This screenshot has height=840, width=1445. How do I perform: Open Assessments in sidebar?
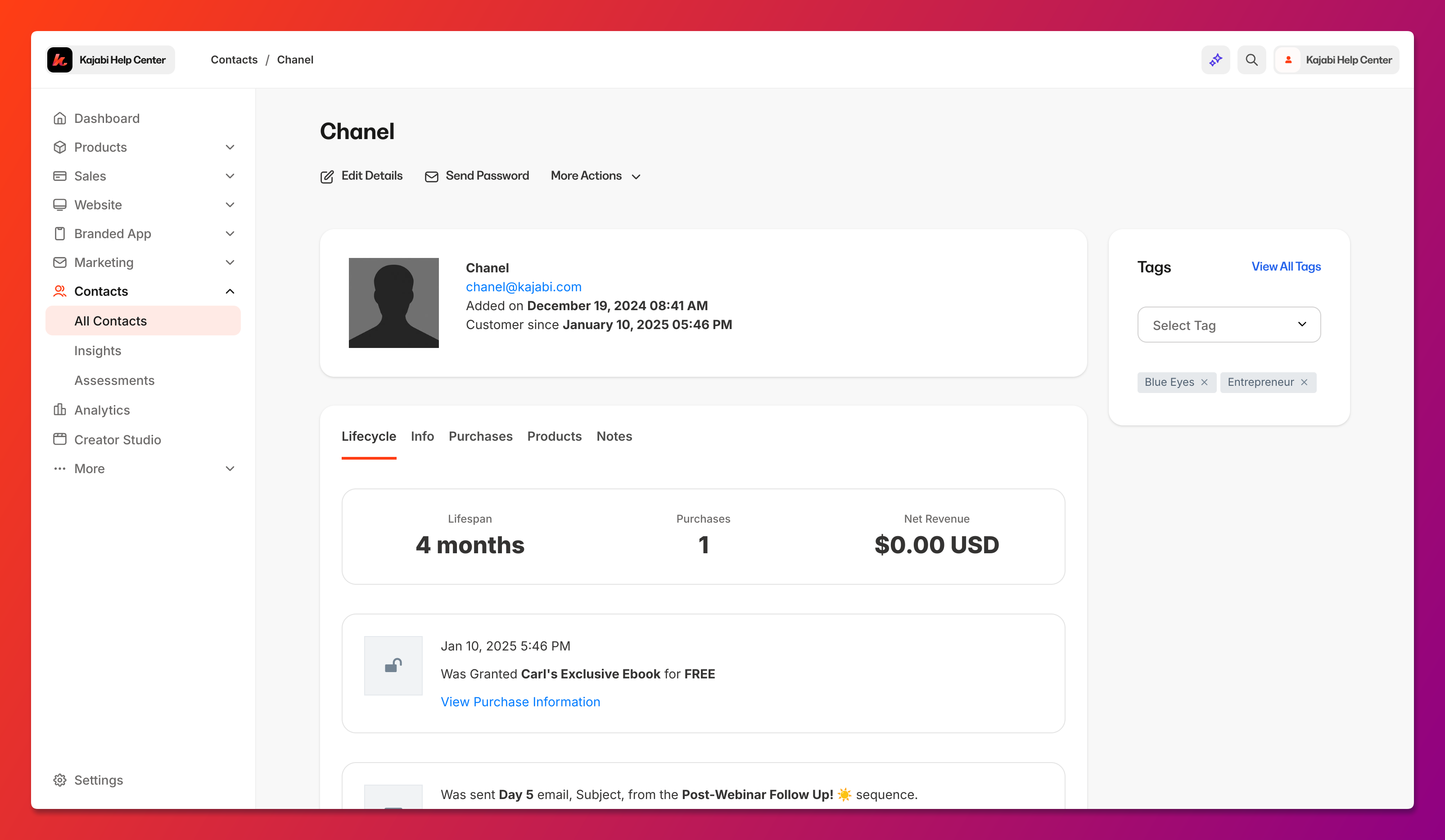(x=114, y=380)
